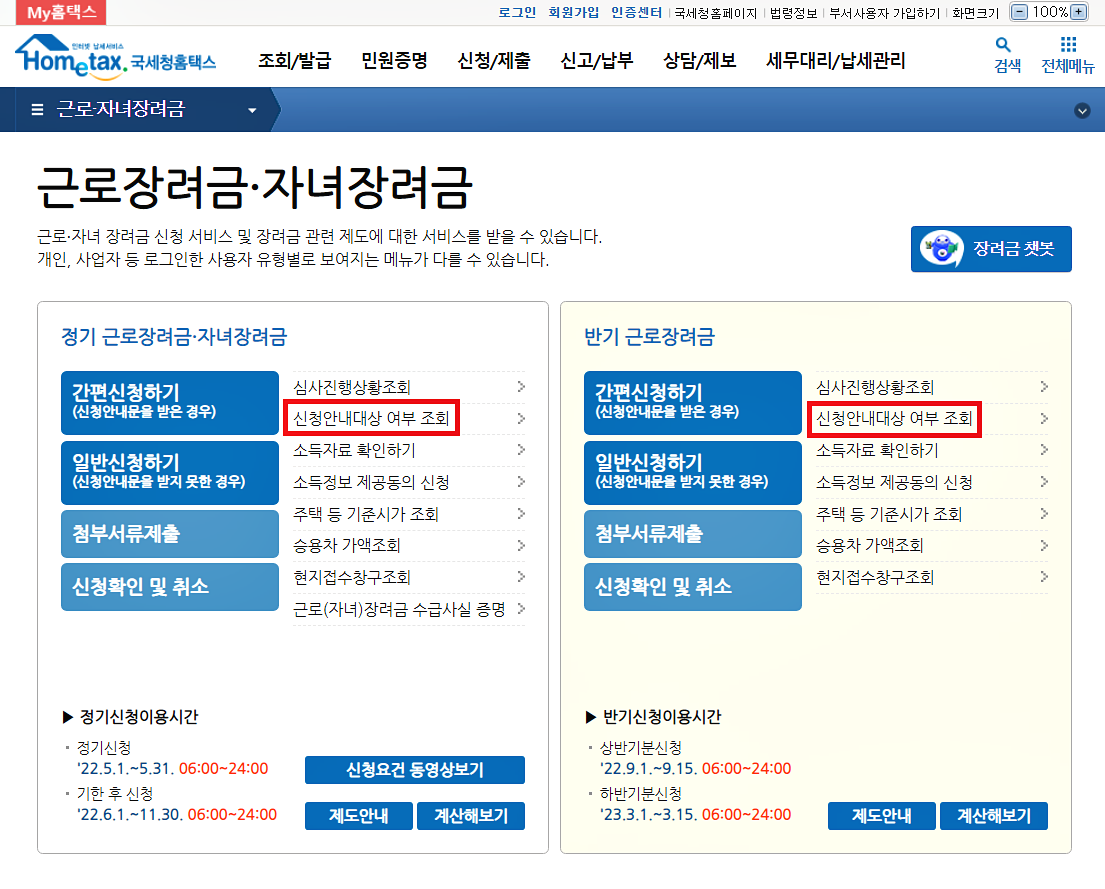Click the 정기신청이용시간 heading
Screen dimensions: 1105x889
click(139, 717)
